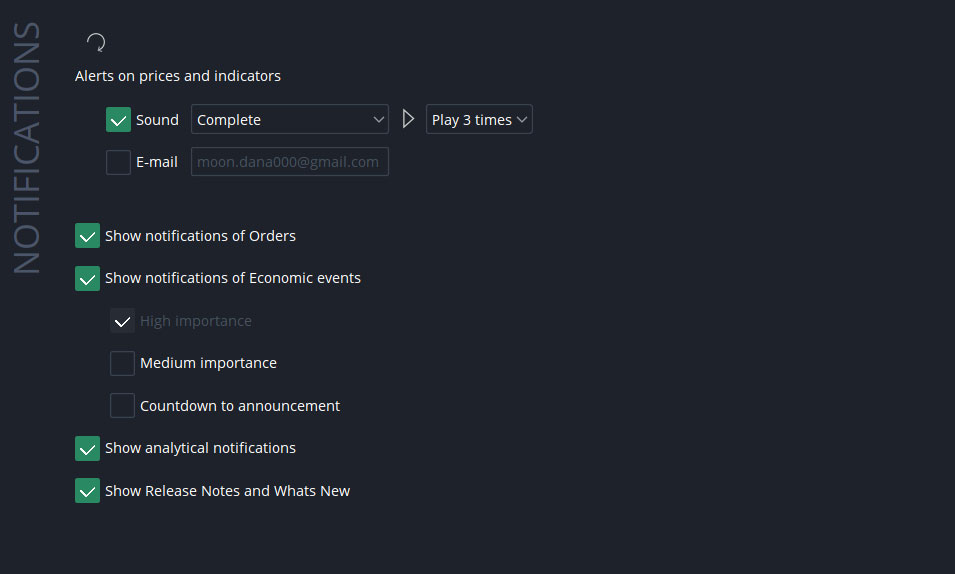The width and height of the screenshot is (955, 574).
Task: Click chevron arrow on Play 3 times box
Action: [522, 120]
